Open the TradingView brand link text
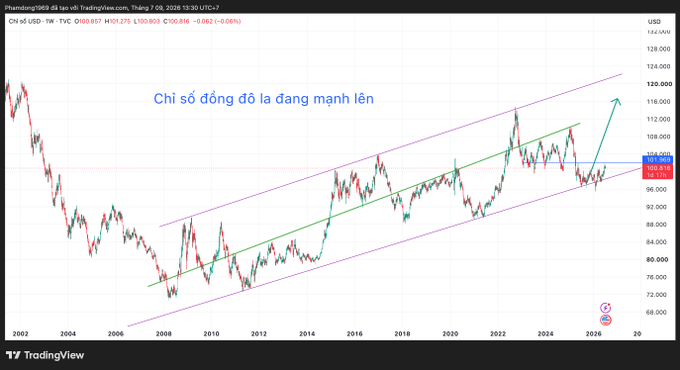The height and width of the screenshot is (370, 680). point(54,355)
